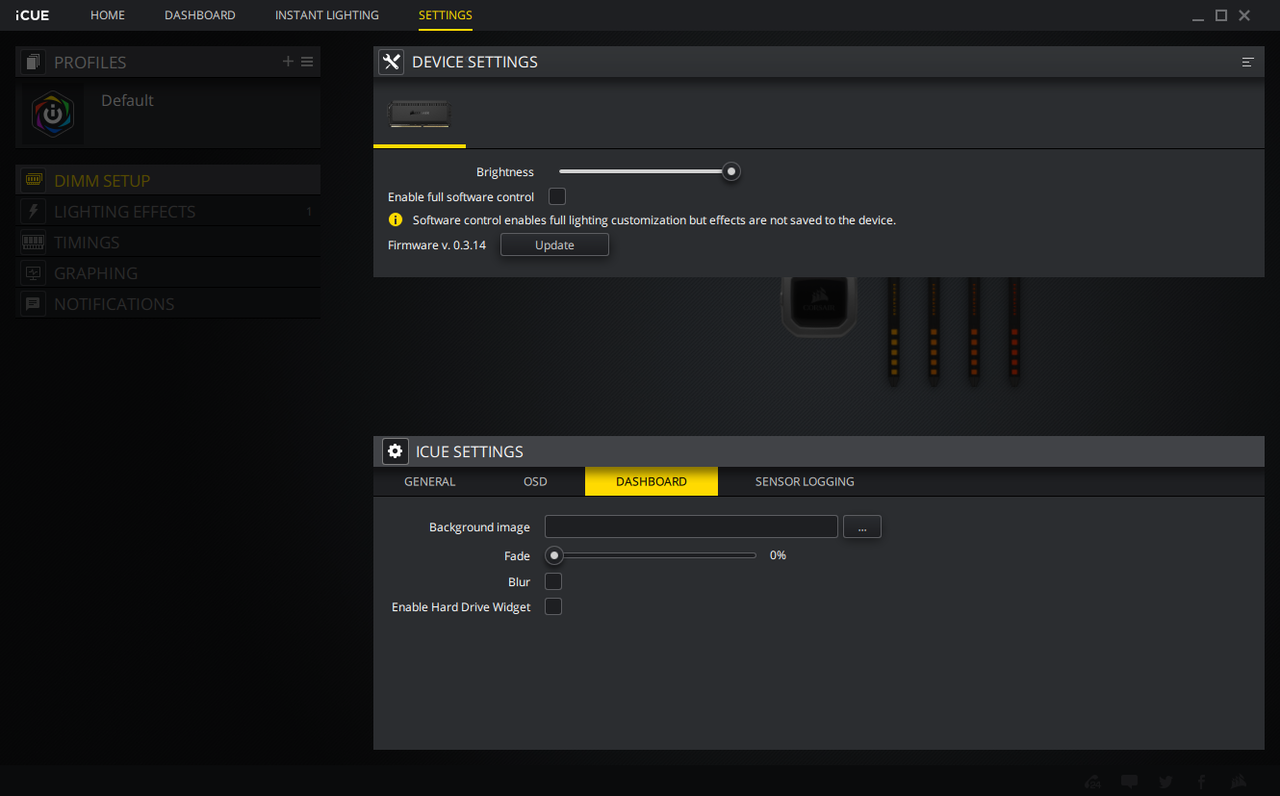Go to the Instant Lighting menu

327,15
